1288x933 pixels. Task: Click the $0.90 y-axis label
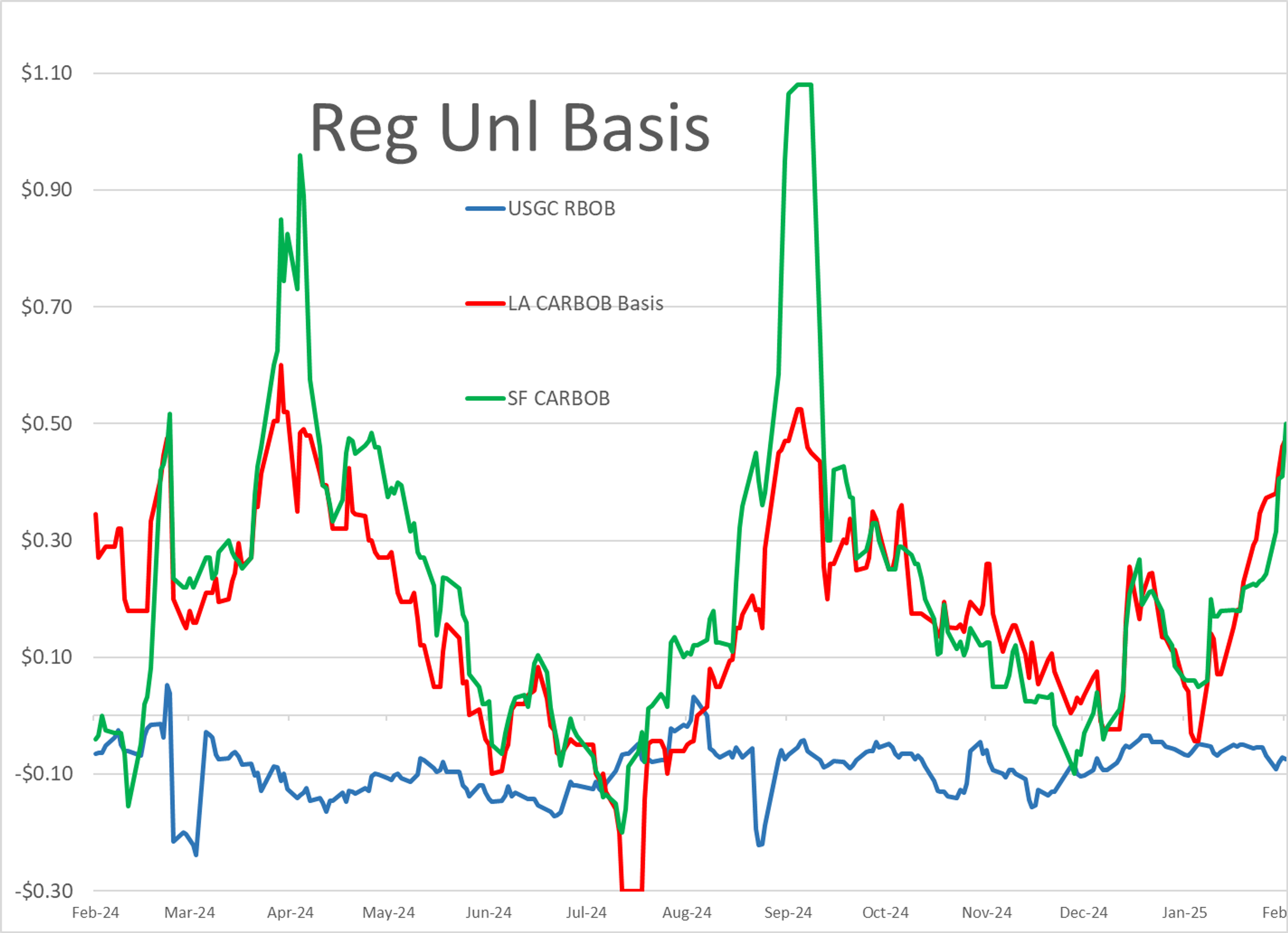[47, 189]
